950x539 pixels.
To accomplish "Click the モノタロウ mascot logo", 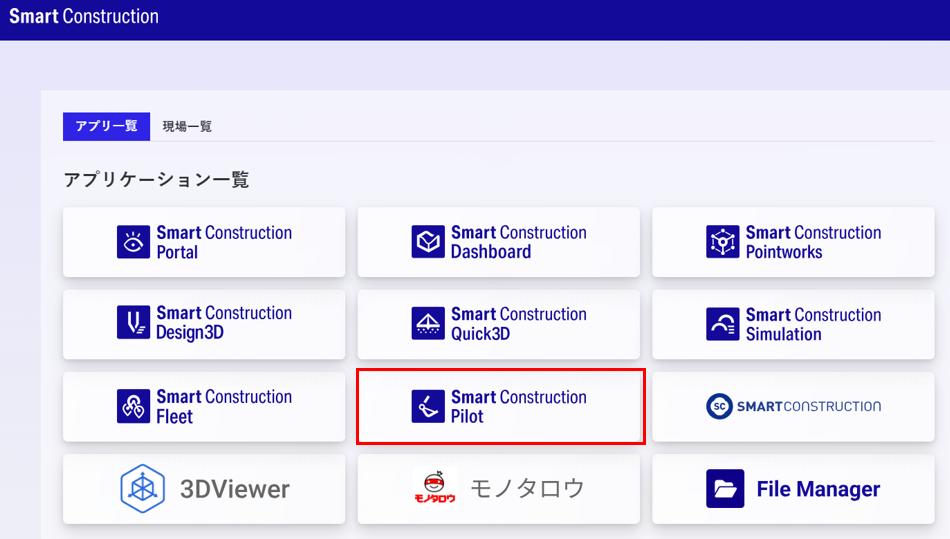I will pyautogui.click(x=434, y=488).
